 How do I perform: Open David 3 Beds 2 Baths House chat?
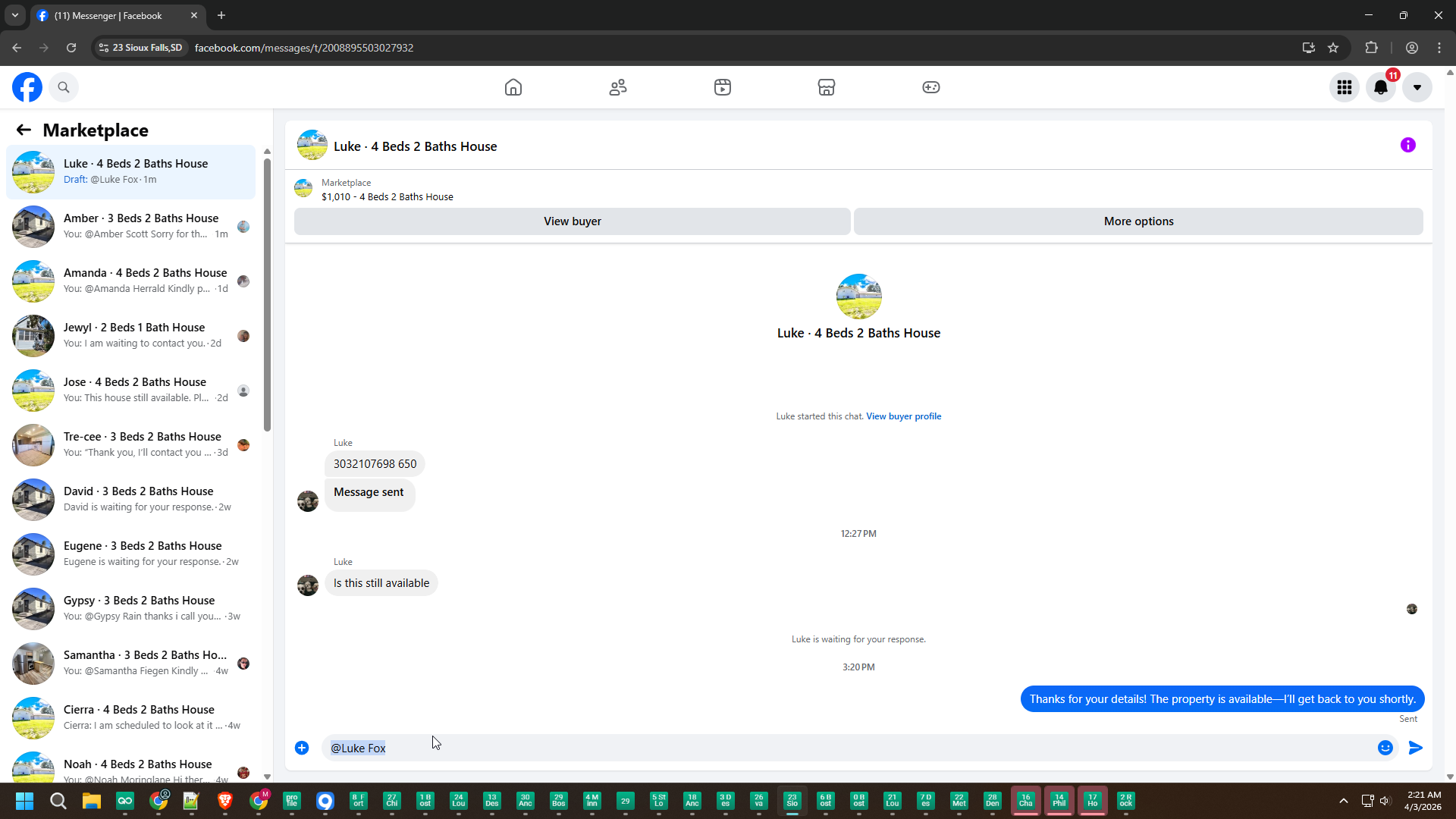(x=131, y=499)
